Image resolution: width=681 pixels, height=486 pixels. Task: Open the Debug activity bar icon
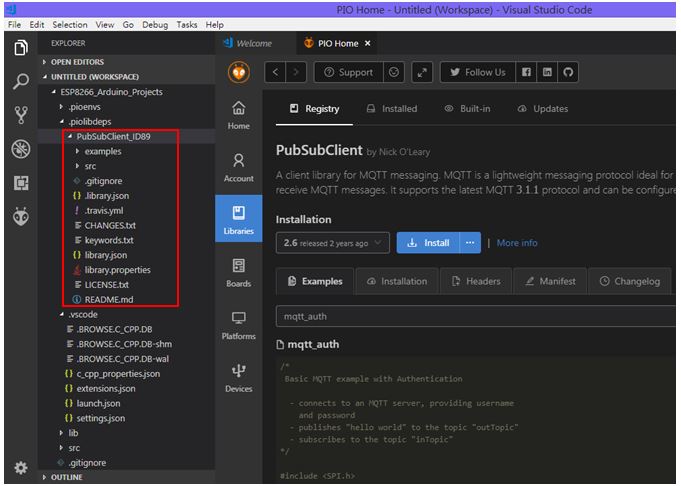tap(21, 149)
